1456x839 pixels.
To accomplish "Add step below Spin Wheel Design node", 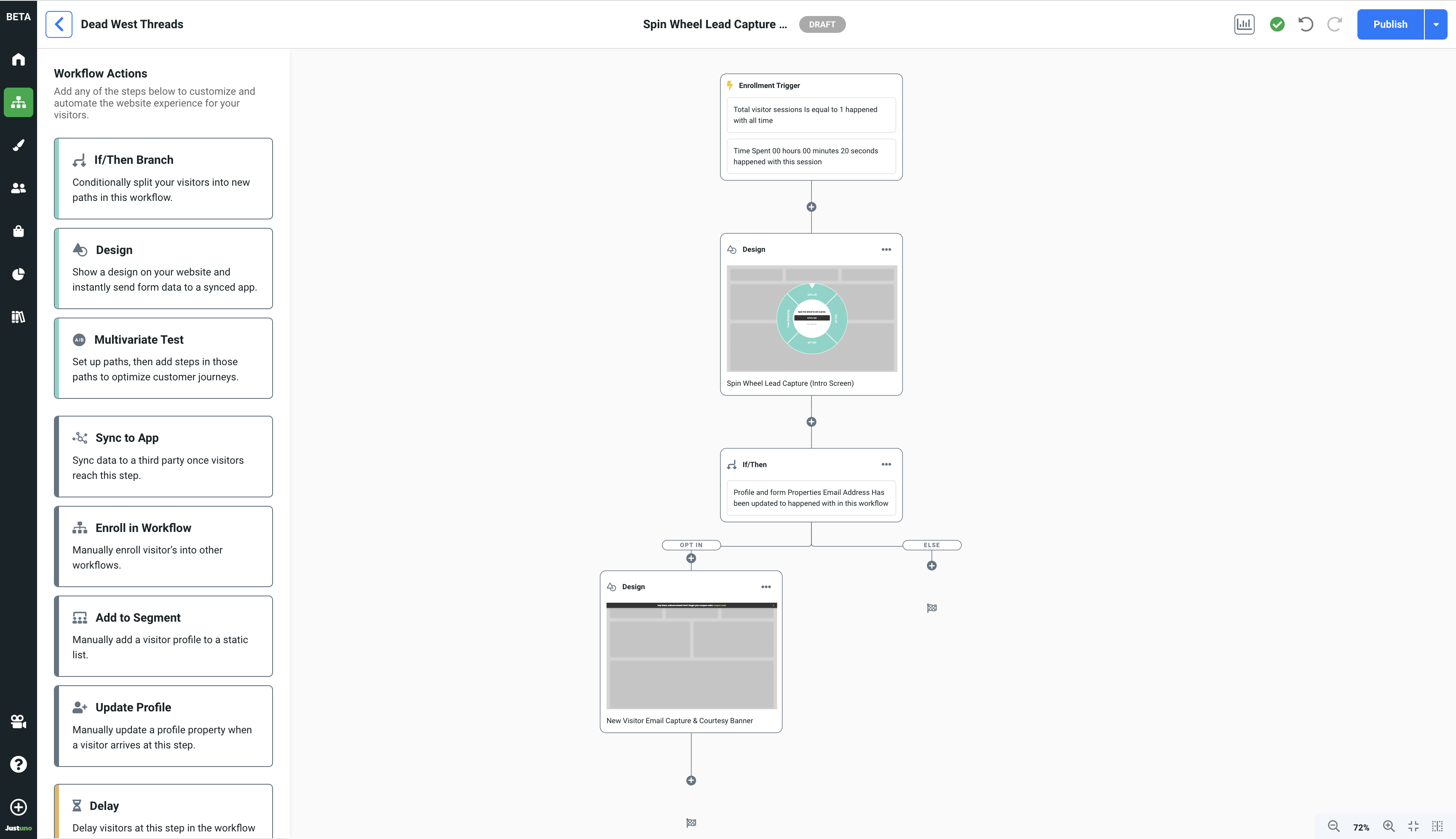I will [x=811, y=422].
